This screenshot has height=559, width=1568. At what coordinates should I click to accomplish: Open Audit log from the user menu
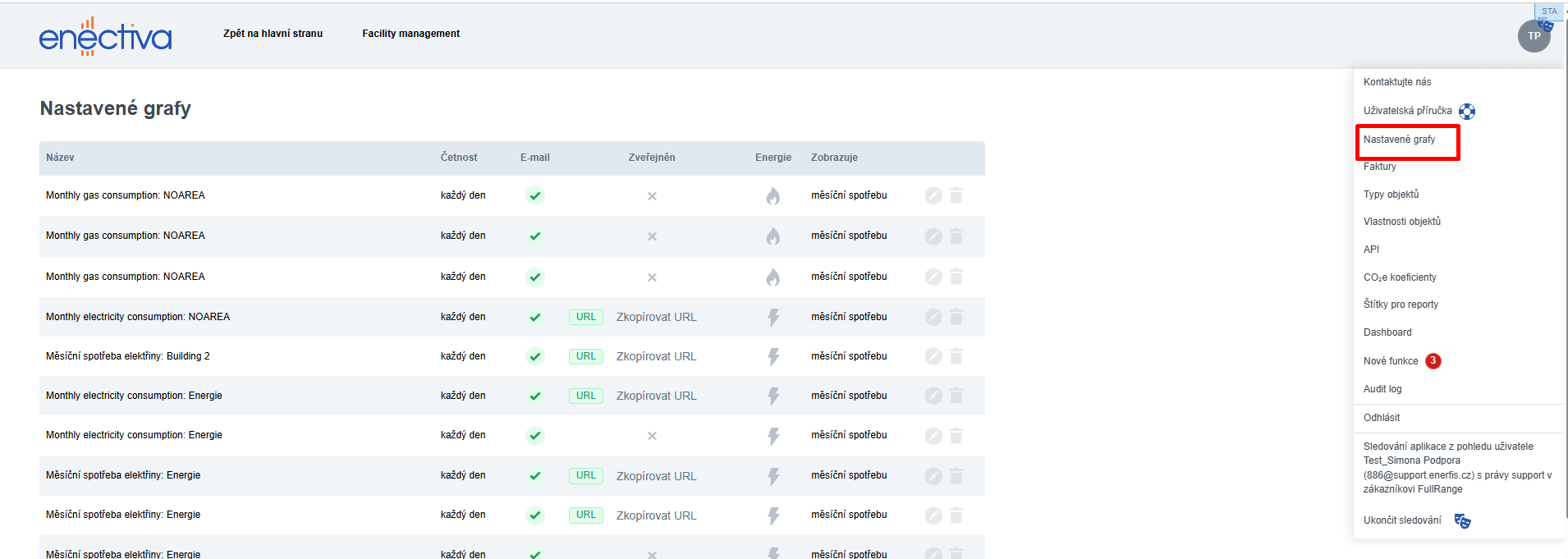[1382, 389]
